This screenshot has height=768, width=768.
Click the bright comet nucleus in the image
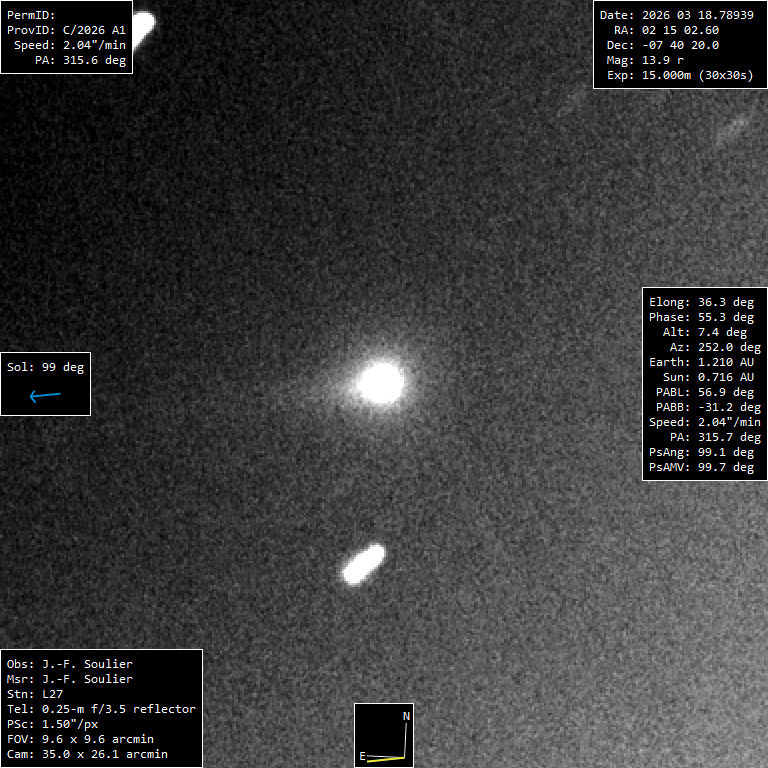point(380,382)
